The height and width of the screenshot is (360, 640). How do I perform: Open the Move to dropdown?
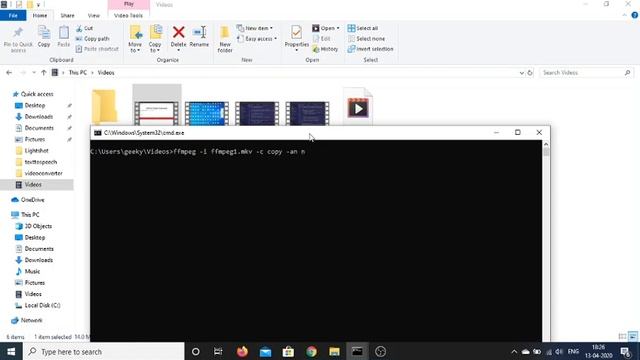click(x=135, y=39)
